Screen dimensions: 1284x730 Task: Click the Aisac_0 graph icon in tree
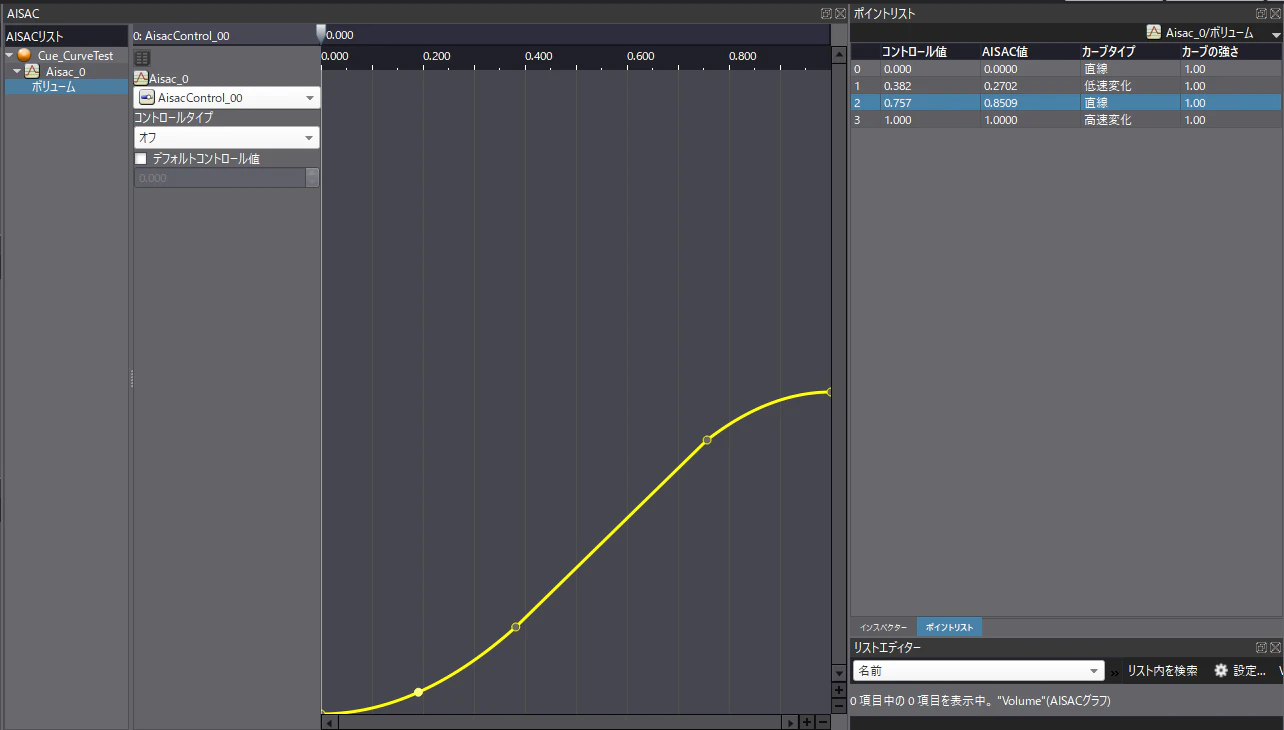point(32,71)
